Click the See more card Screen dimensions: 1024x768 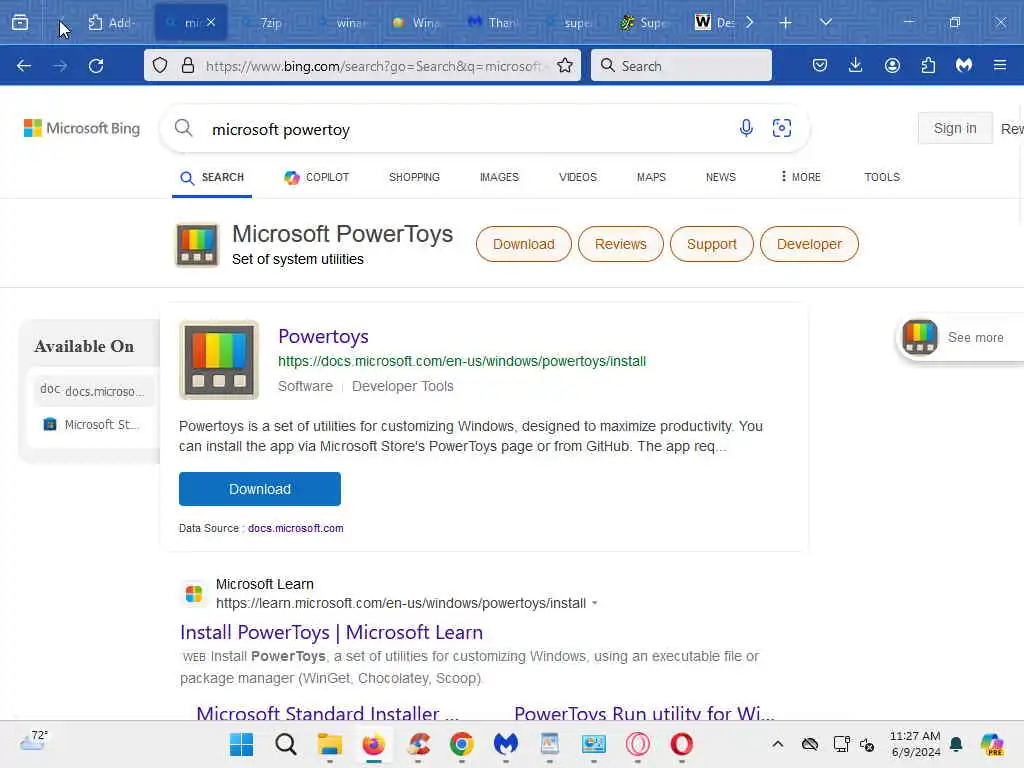959,338
